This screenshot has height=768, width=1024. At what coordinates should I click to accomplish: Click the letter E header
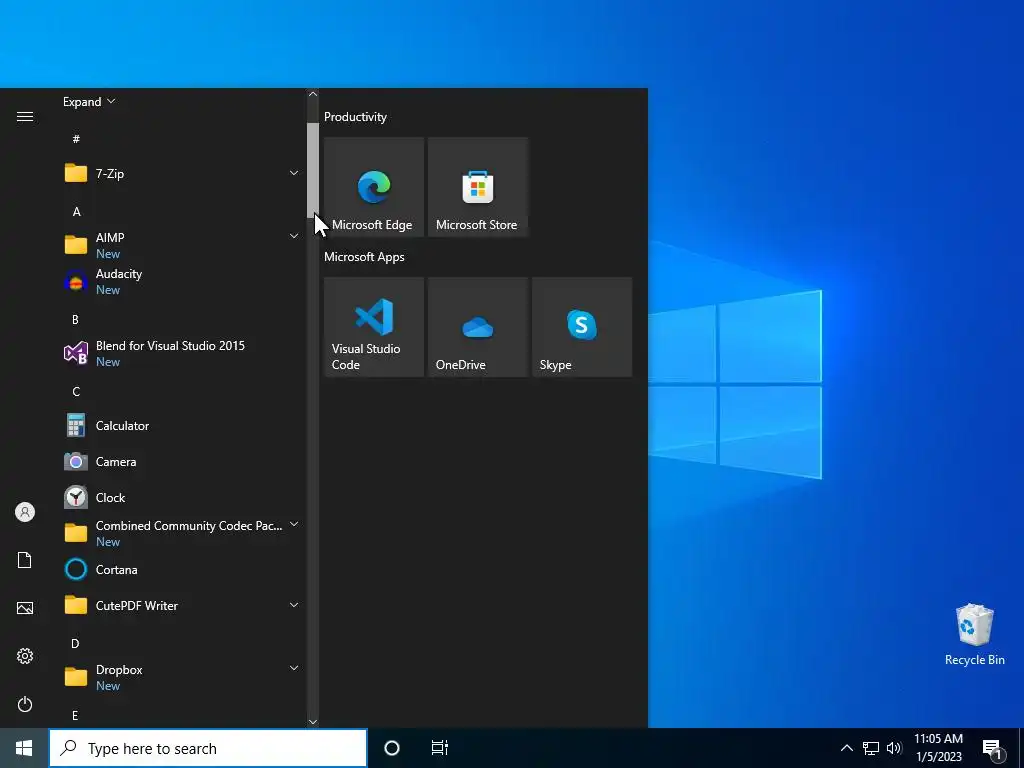pyautogui.click(x=75, y=716)
